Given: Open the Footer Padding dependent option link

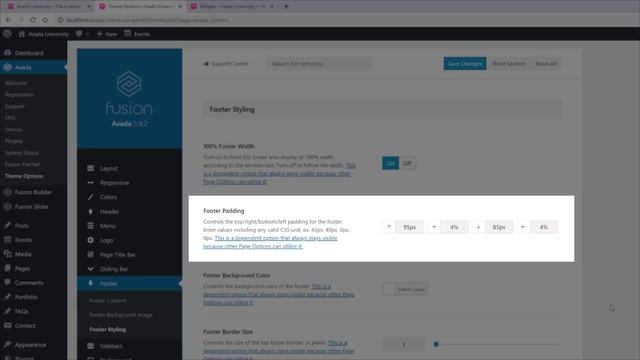Looking at the screenshot, I should (270, 242).
